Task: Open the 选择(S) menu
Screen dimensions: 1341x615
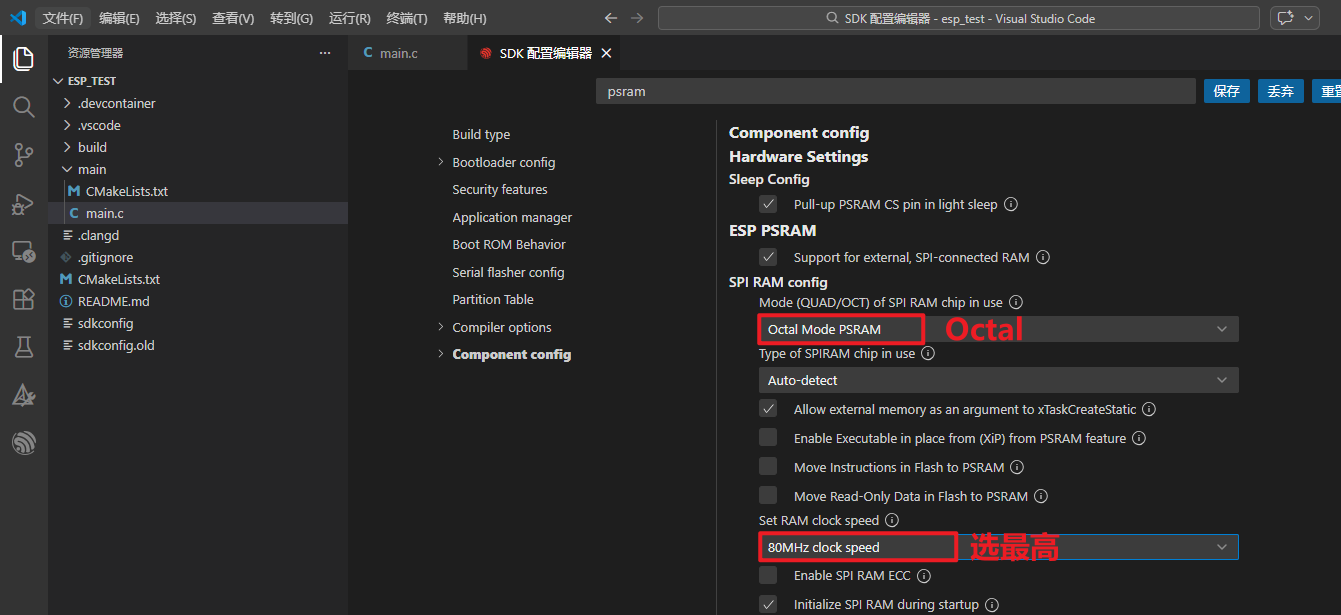Action: pyautogui.click(x=176, y=18)
